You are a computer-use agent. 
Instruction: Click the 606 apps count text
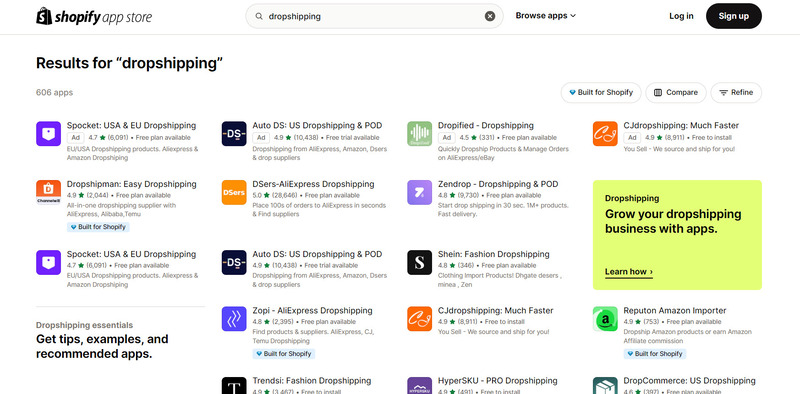click(x=55, y=93)
